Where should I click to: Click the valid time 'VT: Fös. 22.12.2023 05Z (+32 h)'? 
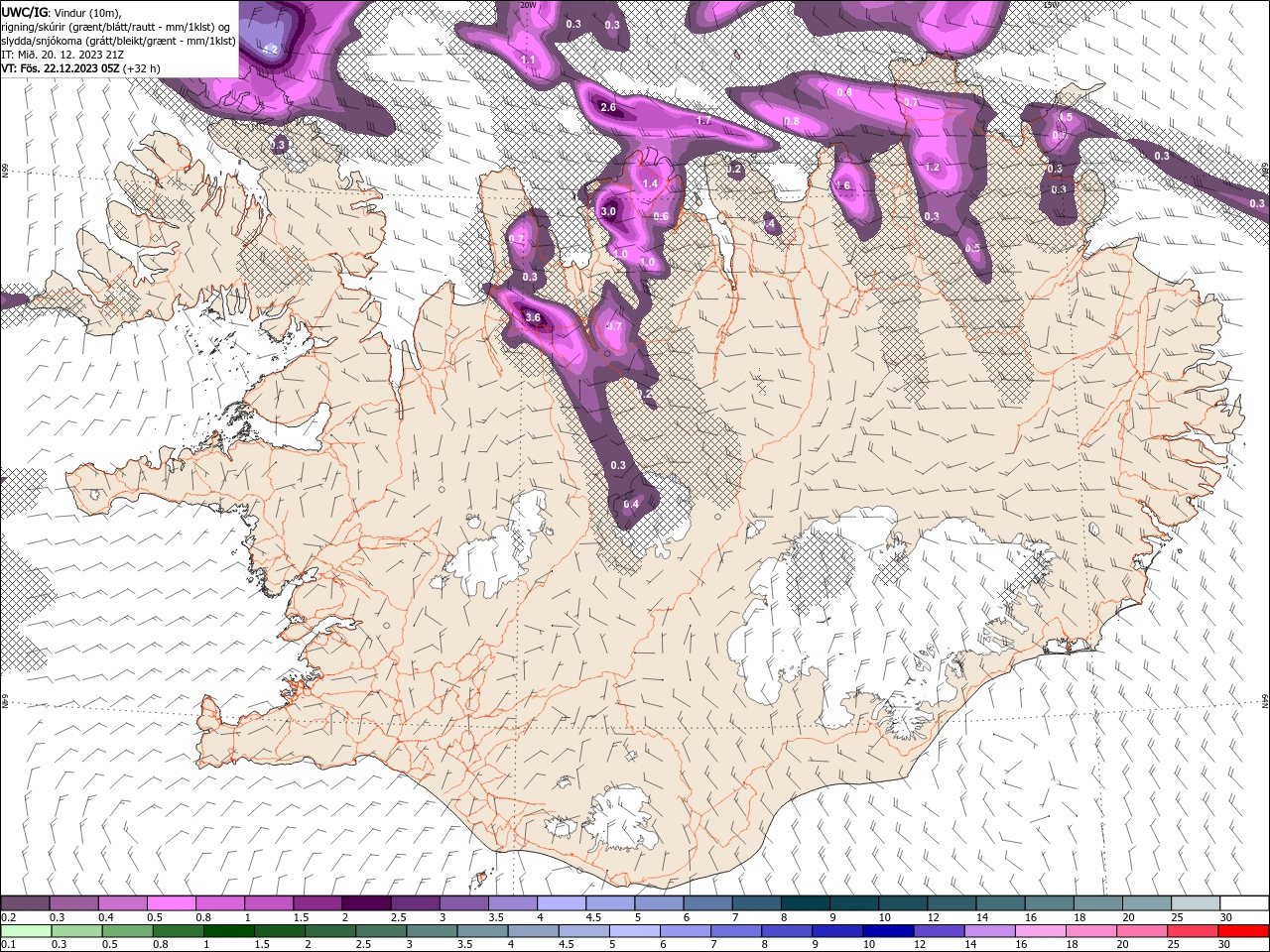pyautogui.click(x=80, y=68)
